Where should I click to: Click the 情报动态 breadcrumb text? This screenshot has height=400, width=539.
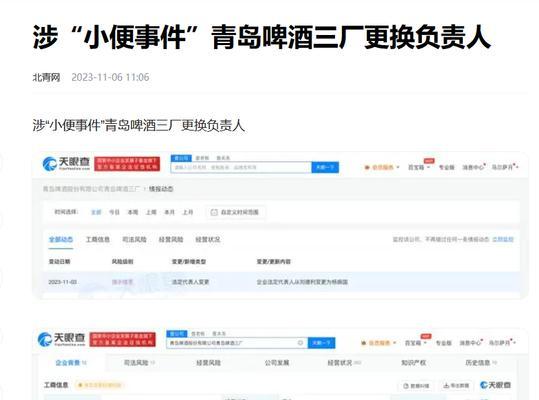[x=161, y=189]
